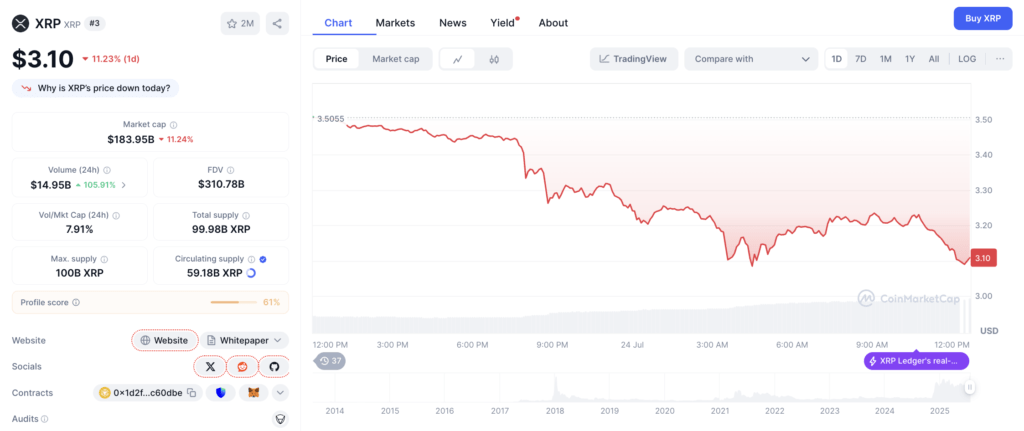Click Why is XRP's price down today

(x=95, y=88)
